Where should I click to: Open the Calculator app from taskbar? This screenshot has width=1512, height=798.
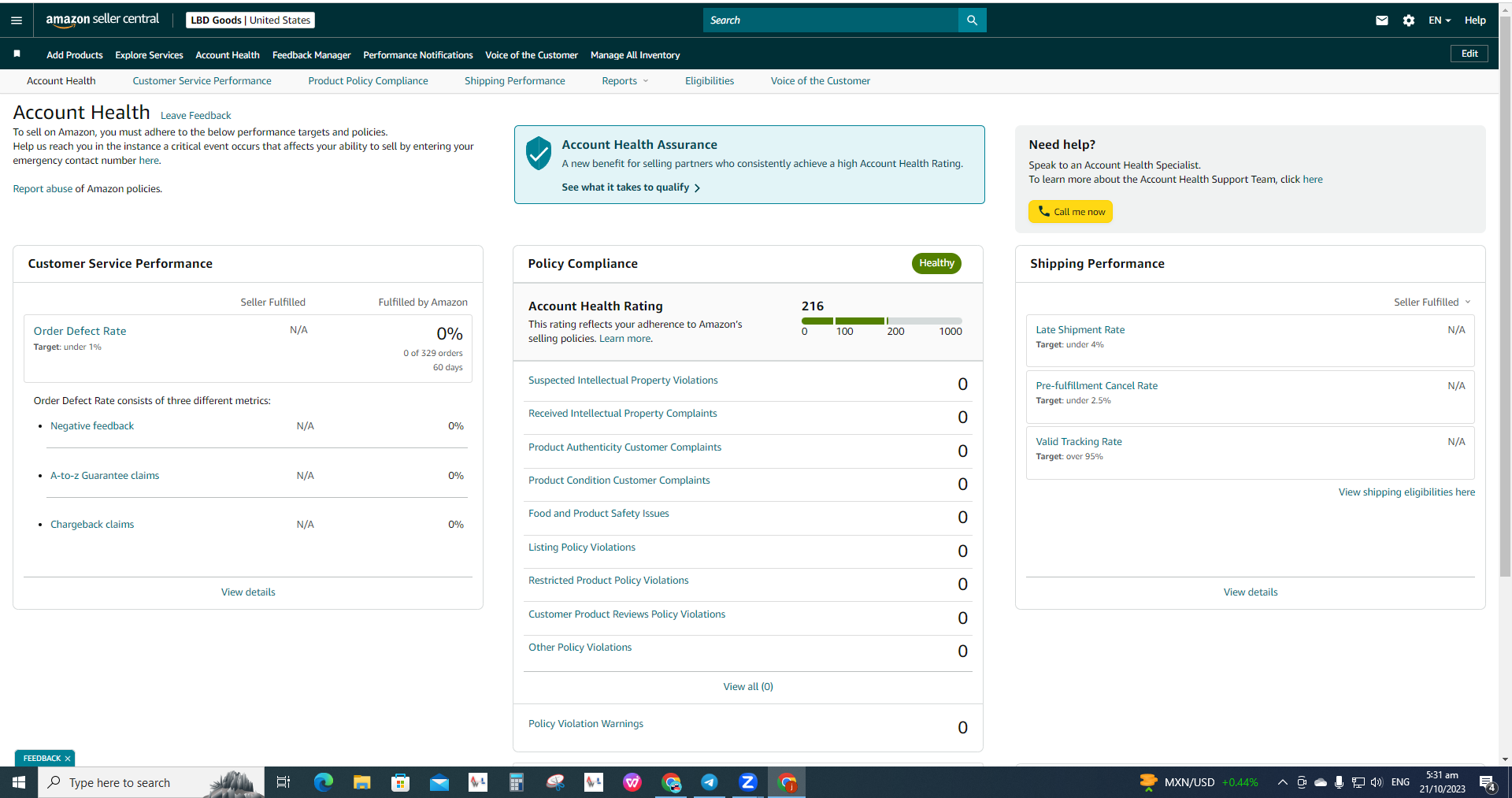[x=516, y=782]
